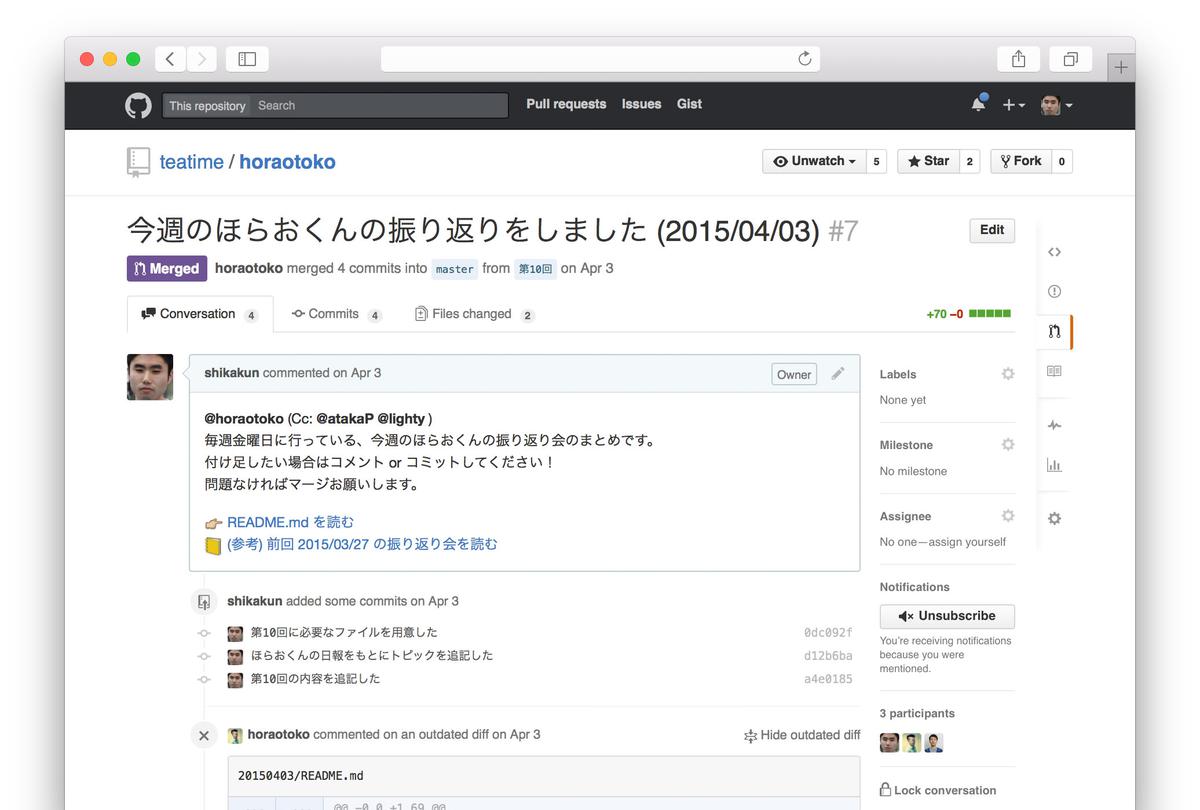Expand the Unwatch dropdown
The width and height of the screenshot is (1200, 810).
(x=813, y=161)
